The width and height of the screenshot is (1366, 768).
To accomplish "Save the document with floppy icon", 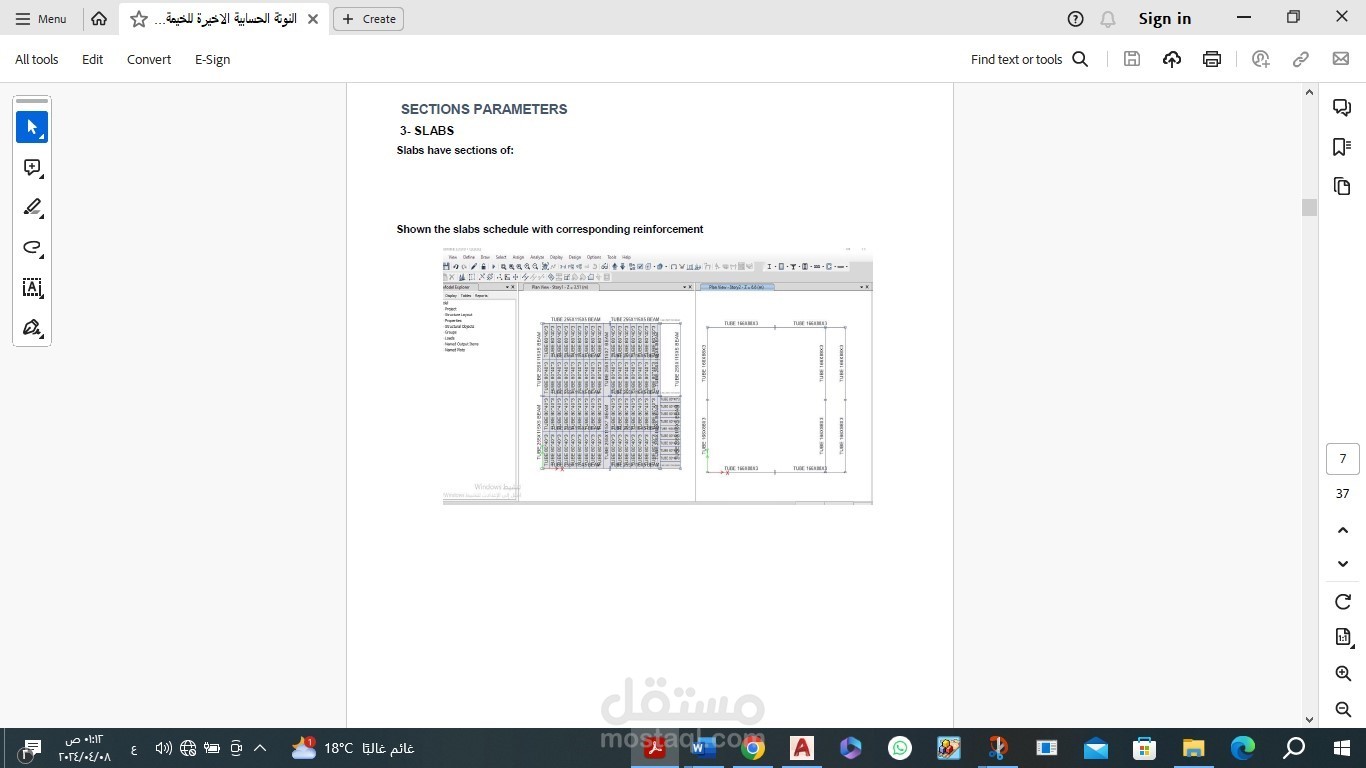I will click(1132, 59).
